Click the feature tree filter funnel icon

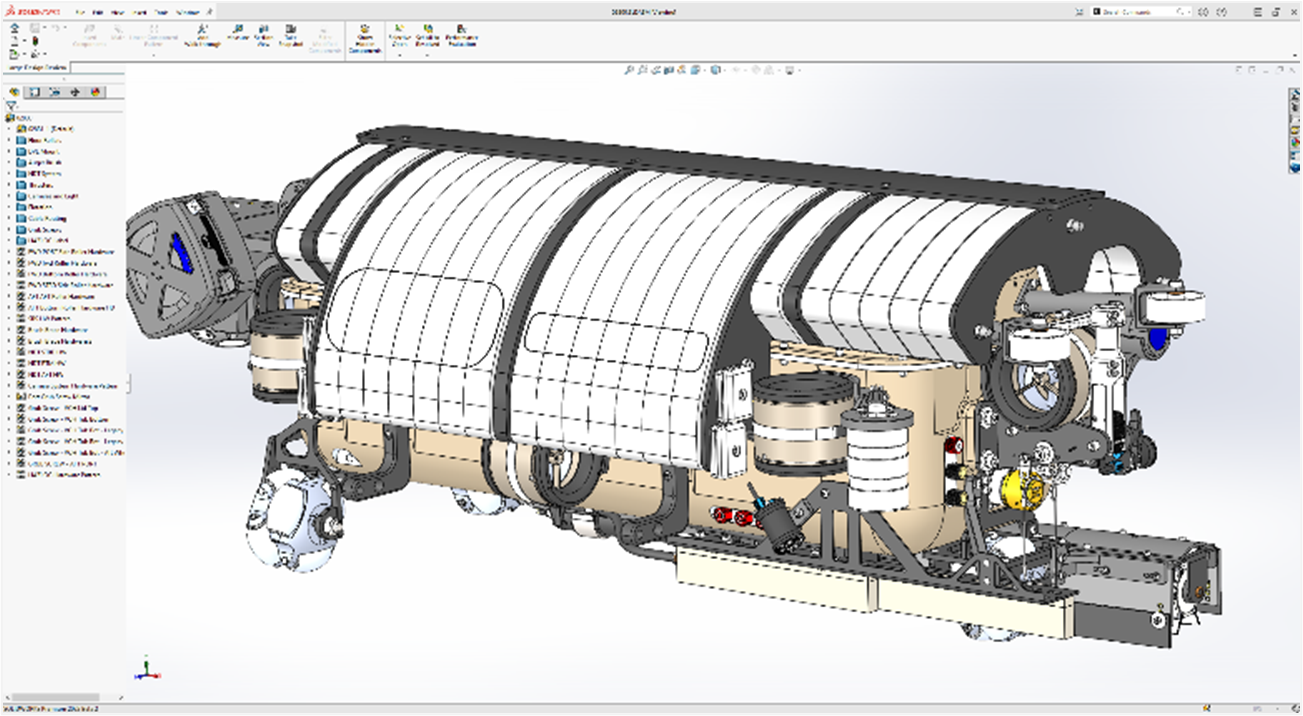(x=11, y=105)
